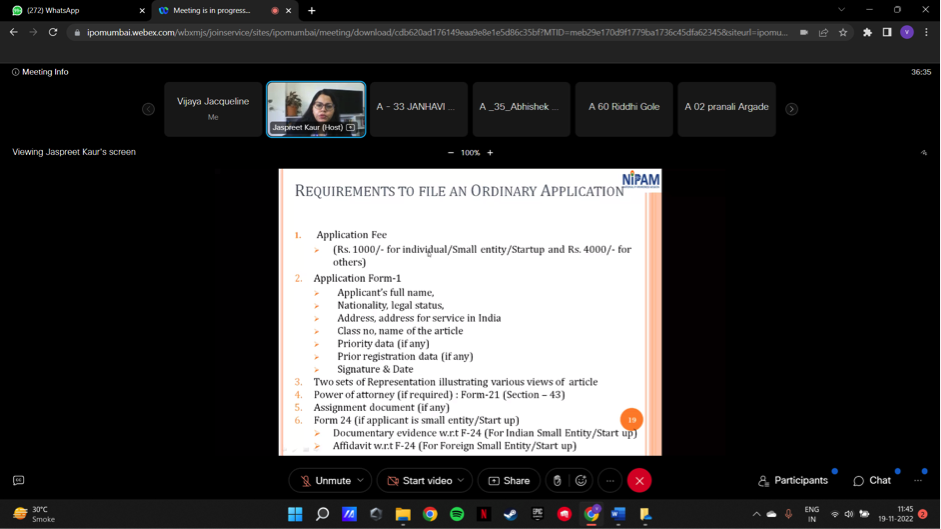The width and height of the screenshot is (941, 529).
Task: Zoom out shared screen with minus
Action: (451, 153)
